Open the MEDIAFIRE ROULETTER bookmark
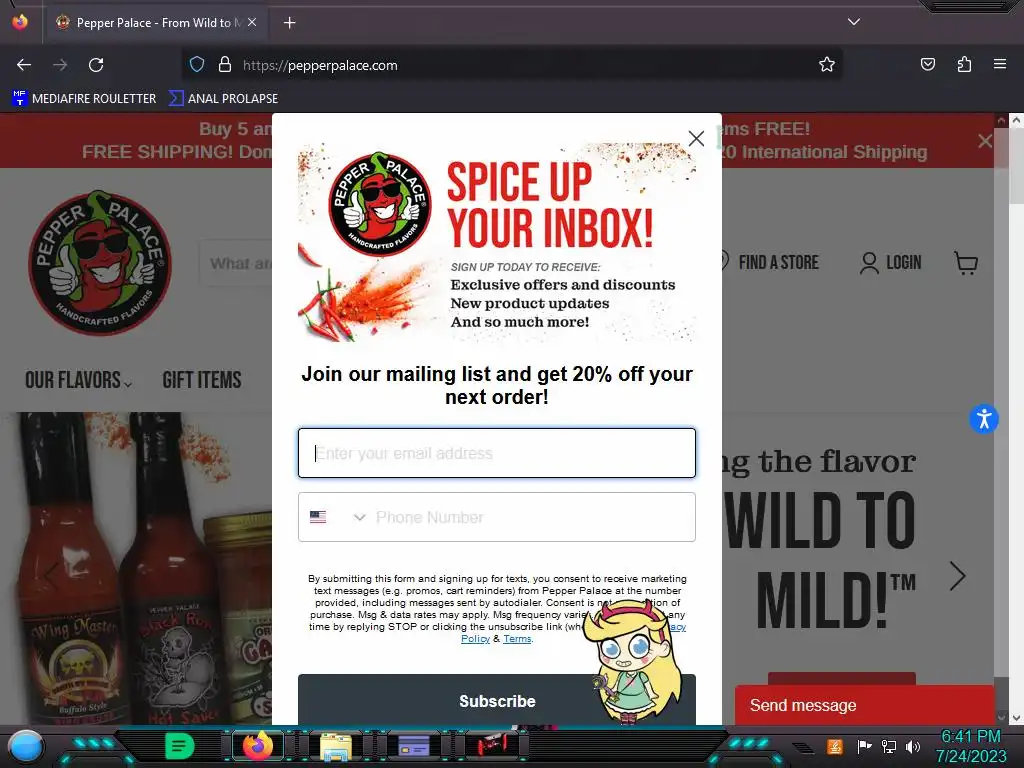 tap(84, 99)
